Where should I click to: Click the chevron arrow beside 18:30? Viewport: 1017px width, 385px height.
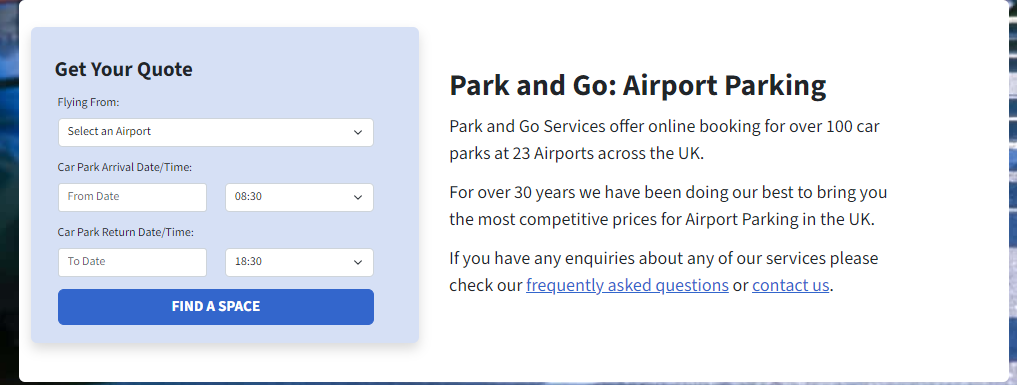tap(357, 262)
